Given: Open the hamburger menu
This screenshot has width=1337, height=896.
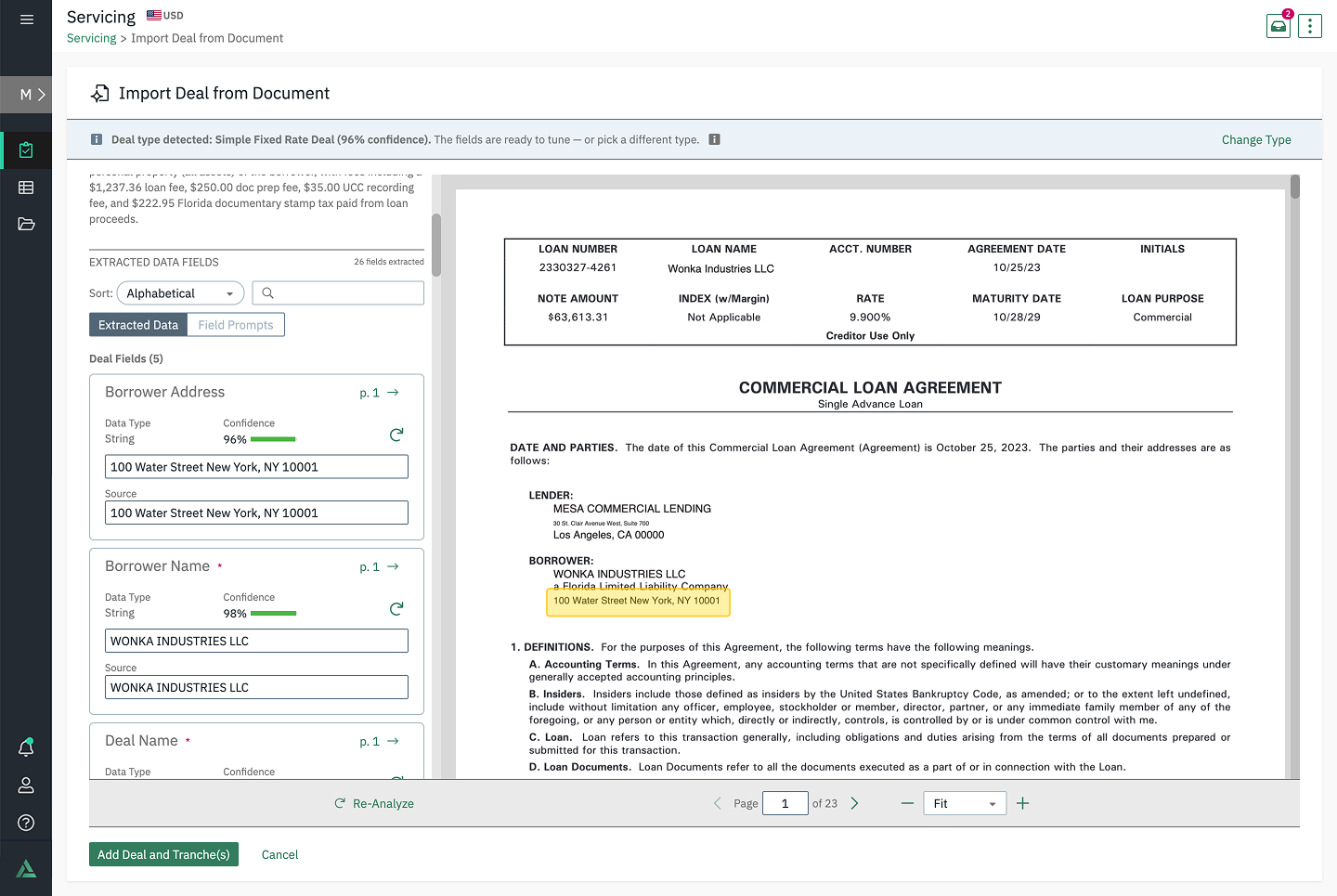Looking at the screenshot, I should point(26,19).
